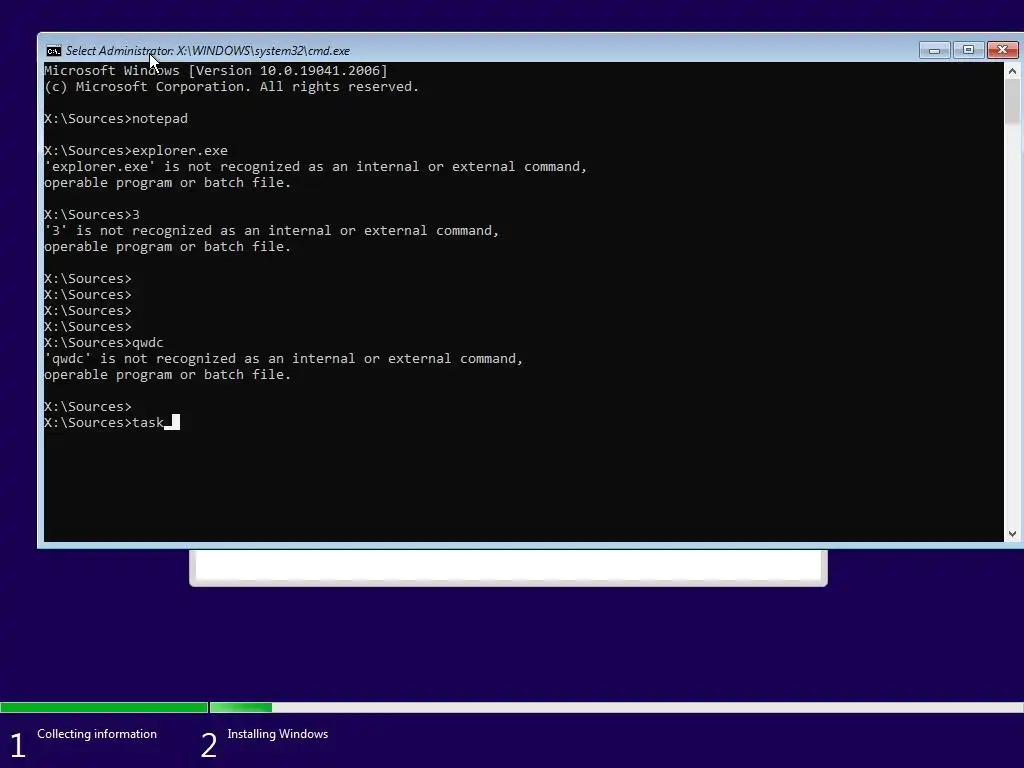Click "'3' is not recognized" error line
This screenshot has width=1024, height=768.
point(271,231)
